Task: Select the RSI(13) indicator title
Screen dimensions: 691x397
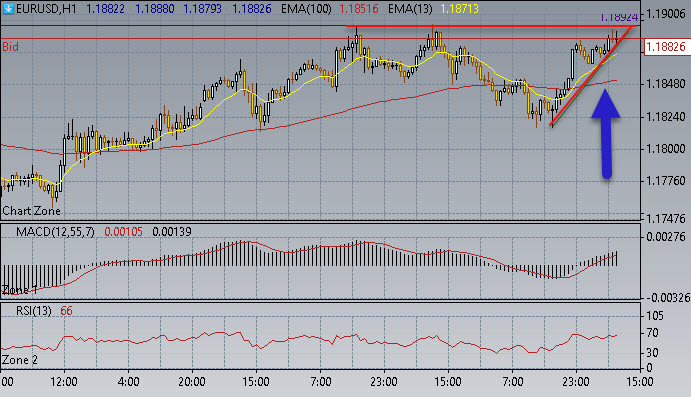Action: 33,311
